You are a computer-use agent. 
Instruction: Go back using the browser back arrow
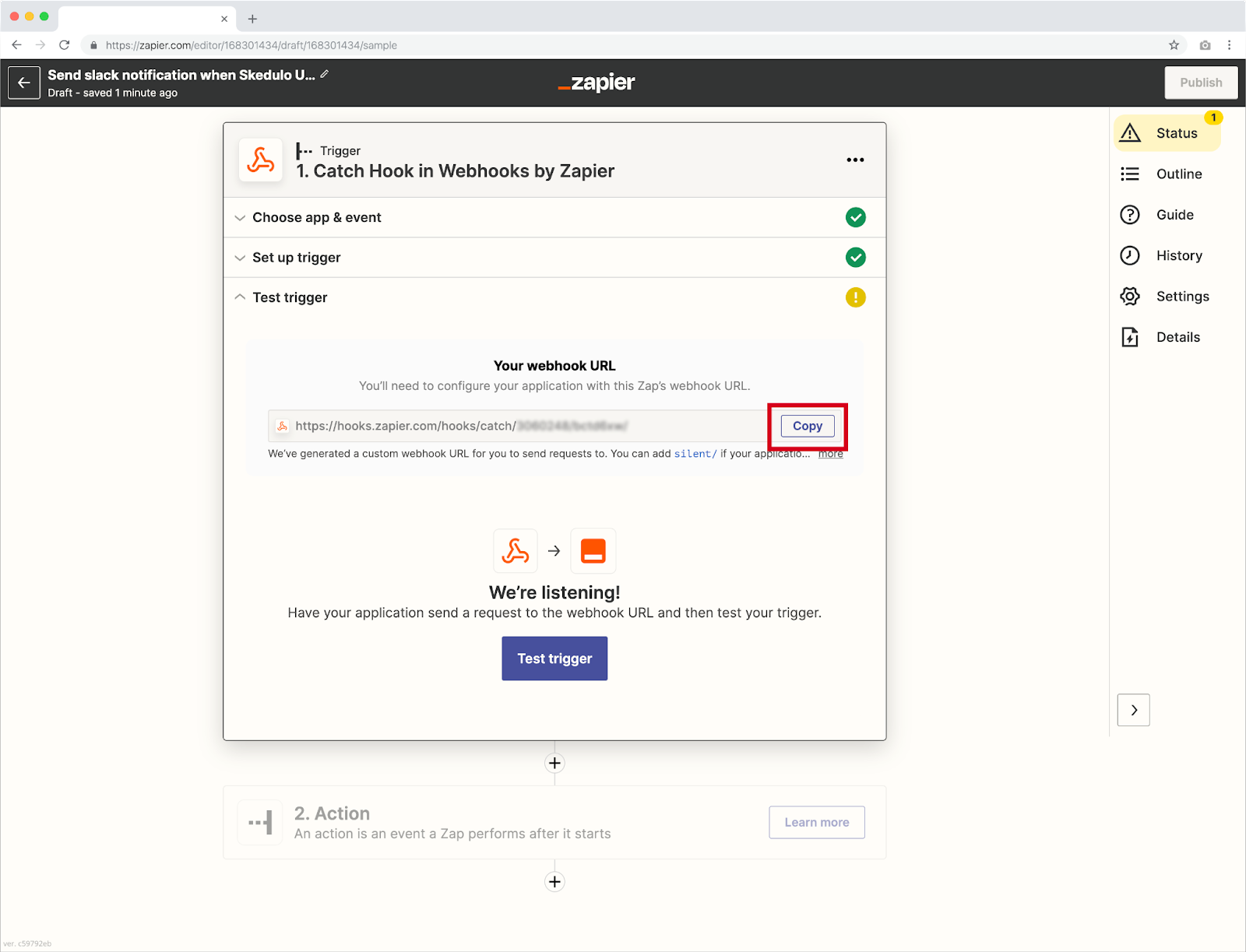coord(16,45)
